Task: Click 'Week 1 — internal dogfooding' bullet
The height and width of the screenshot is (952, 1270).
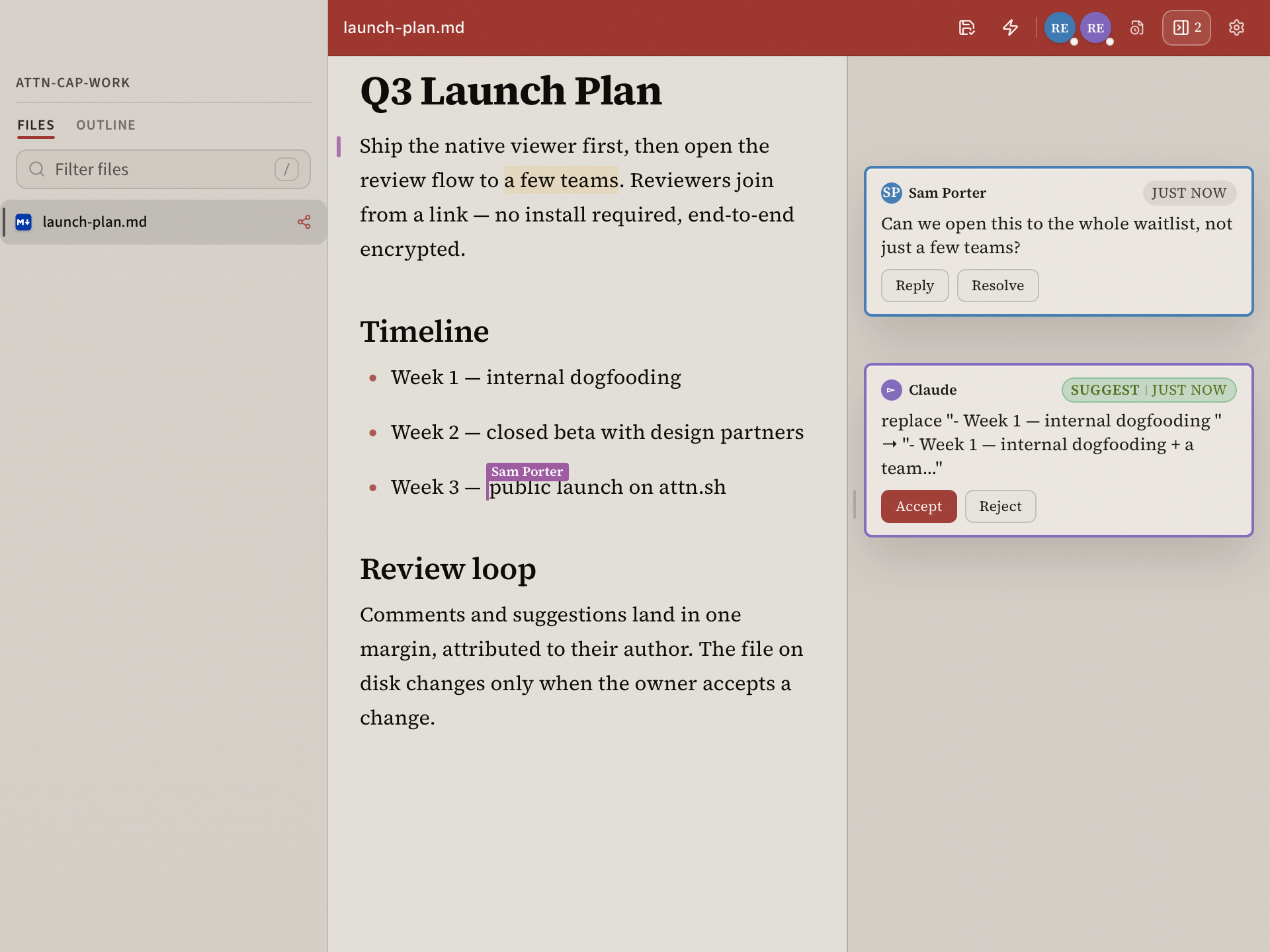Action: pyautogui.click(x=536, y=377)
